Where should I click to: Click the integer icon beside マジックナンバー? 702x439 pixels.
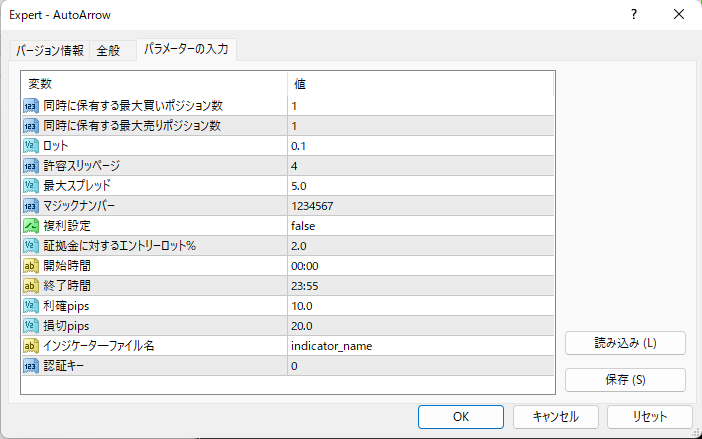31,206
